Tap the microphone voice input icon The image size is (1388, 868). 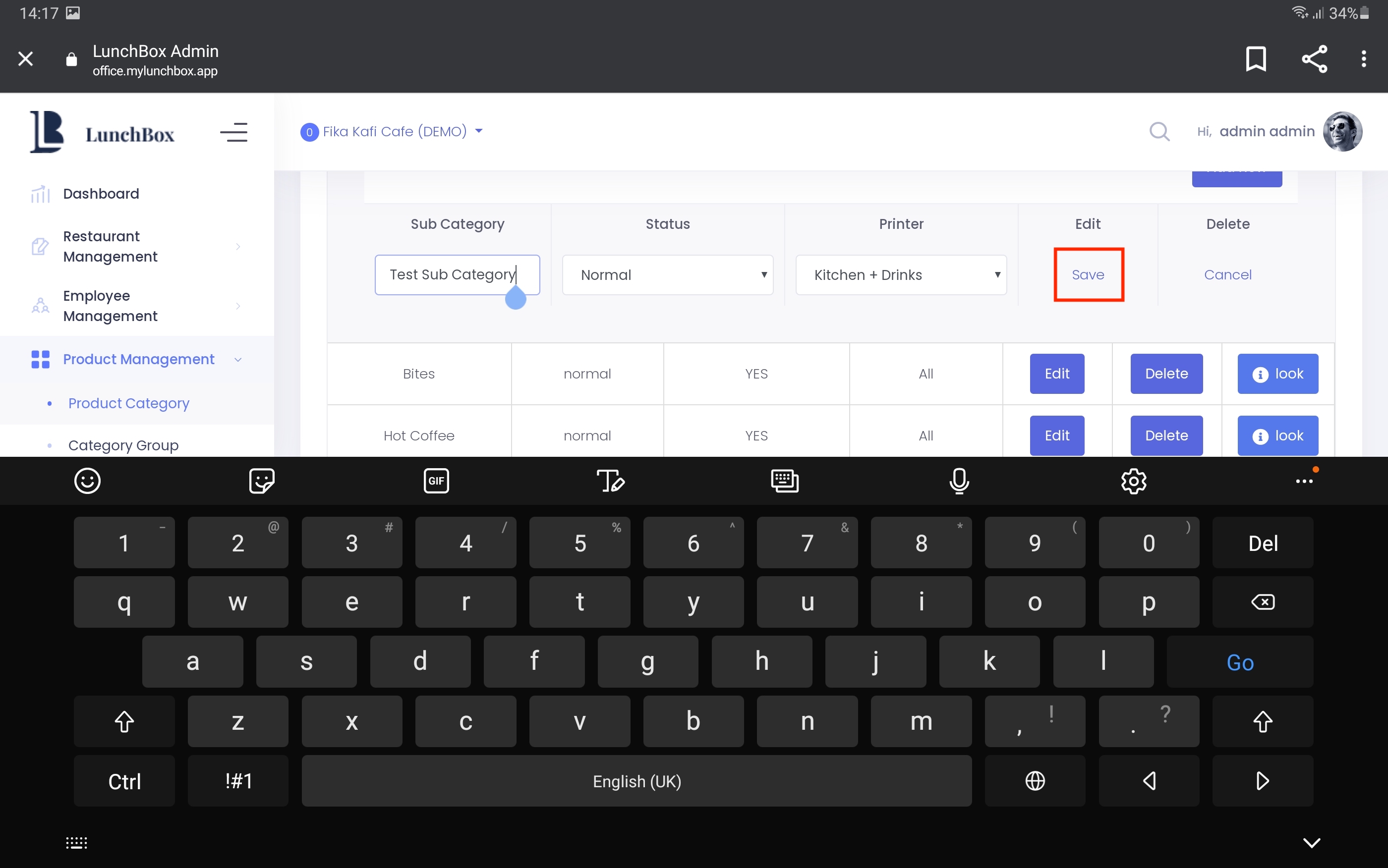[x=959, y=481]
